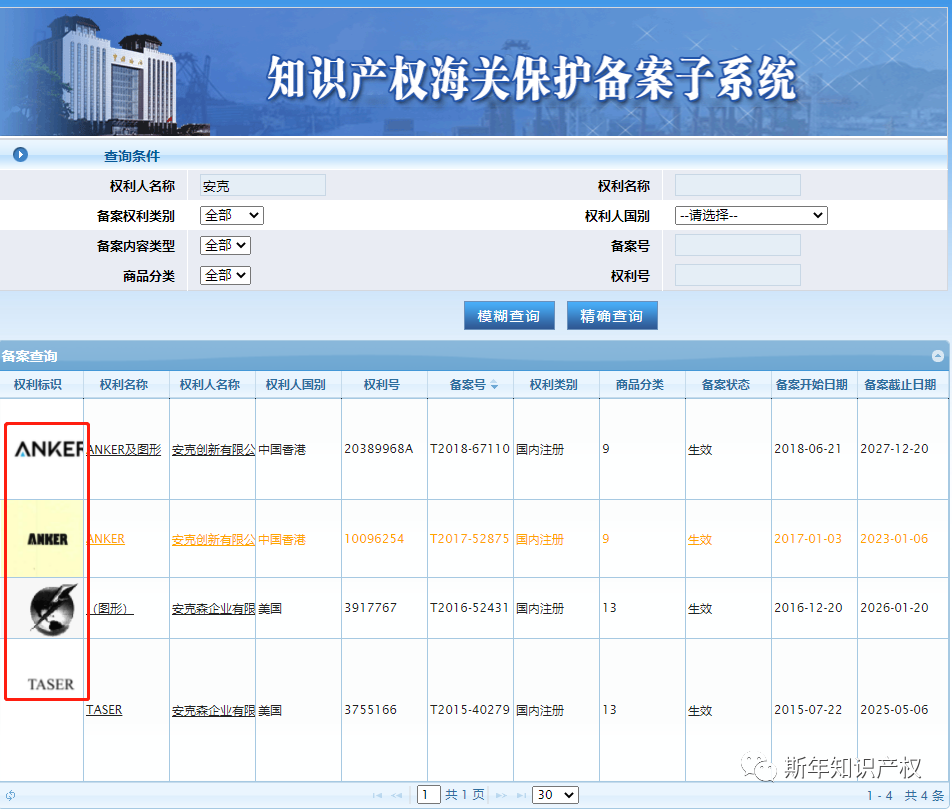
Task: Open the 权利人国别 country selector
Action: point(750,215)
